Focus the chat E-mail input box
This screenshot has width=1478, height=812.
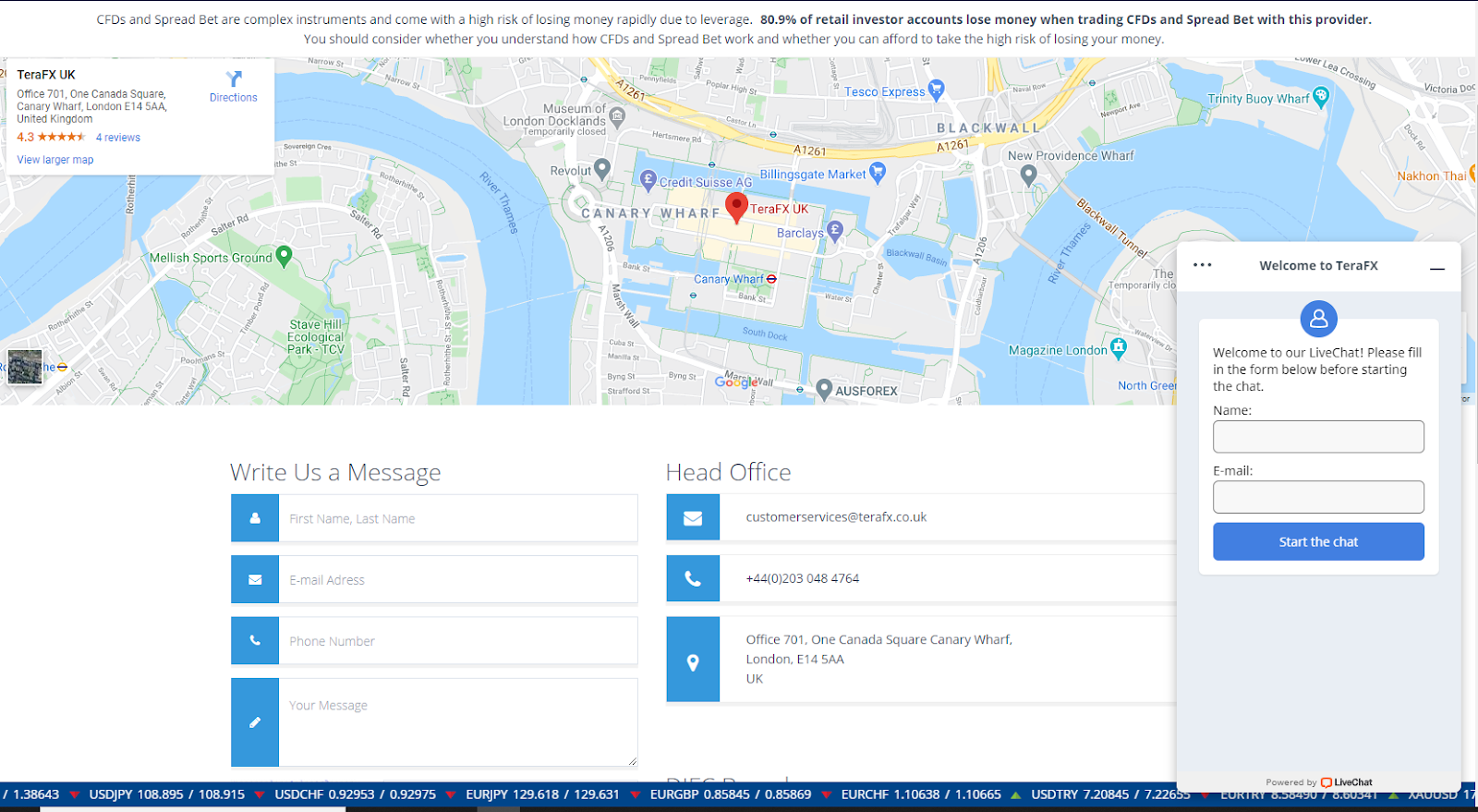(x=1318, y=497)
